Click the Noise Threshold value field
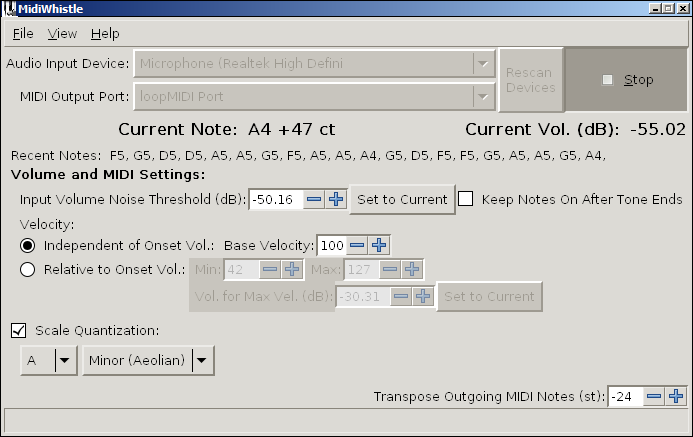Viewport: 693px width, 437px height. coord(275,199)
